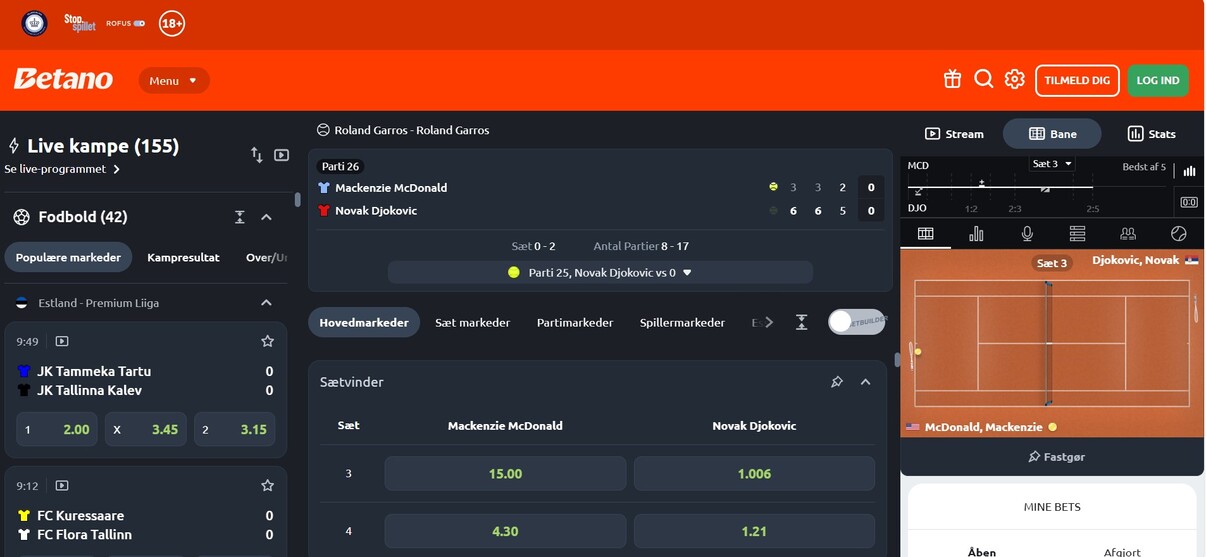1206x557 pixels.
Task: Click the video stream filter icon beside Live kampe
Action: point(281,155)
